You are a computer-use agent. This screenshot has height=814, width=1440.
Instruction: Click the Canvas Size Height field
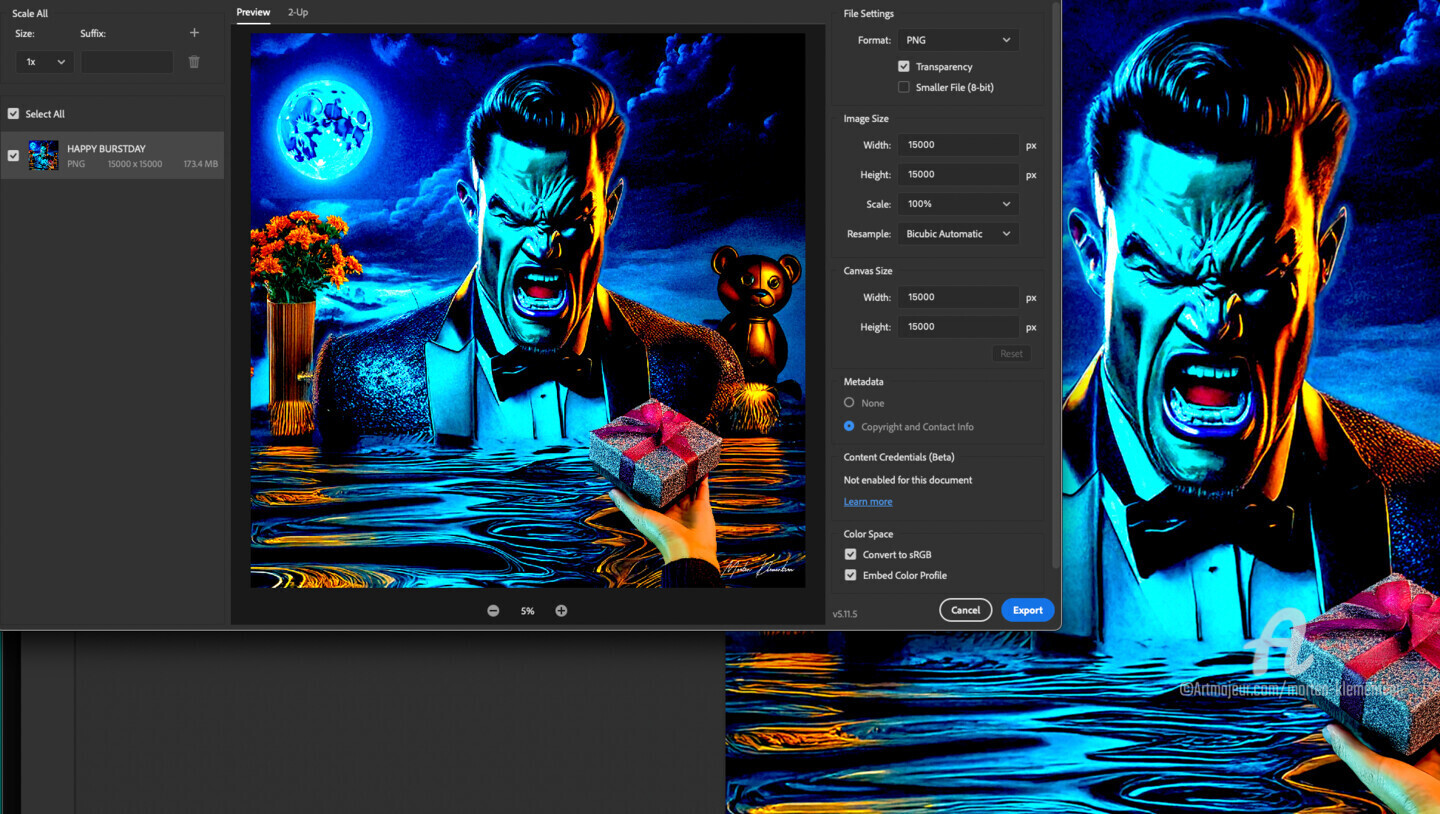coord(958,327)
